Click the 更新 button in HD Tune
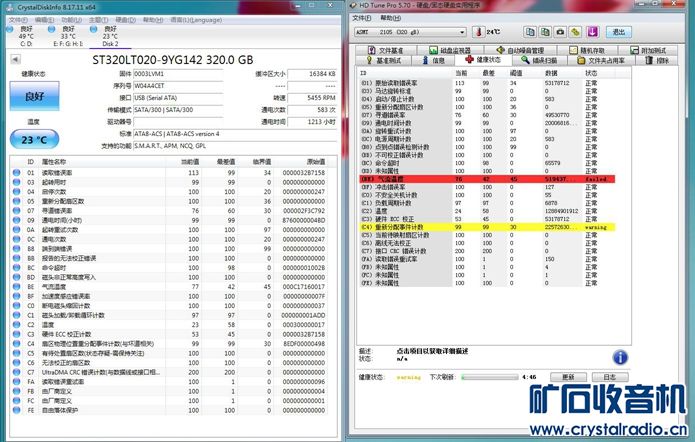 [x=568, y=377]
